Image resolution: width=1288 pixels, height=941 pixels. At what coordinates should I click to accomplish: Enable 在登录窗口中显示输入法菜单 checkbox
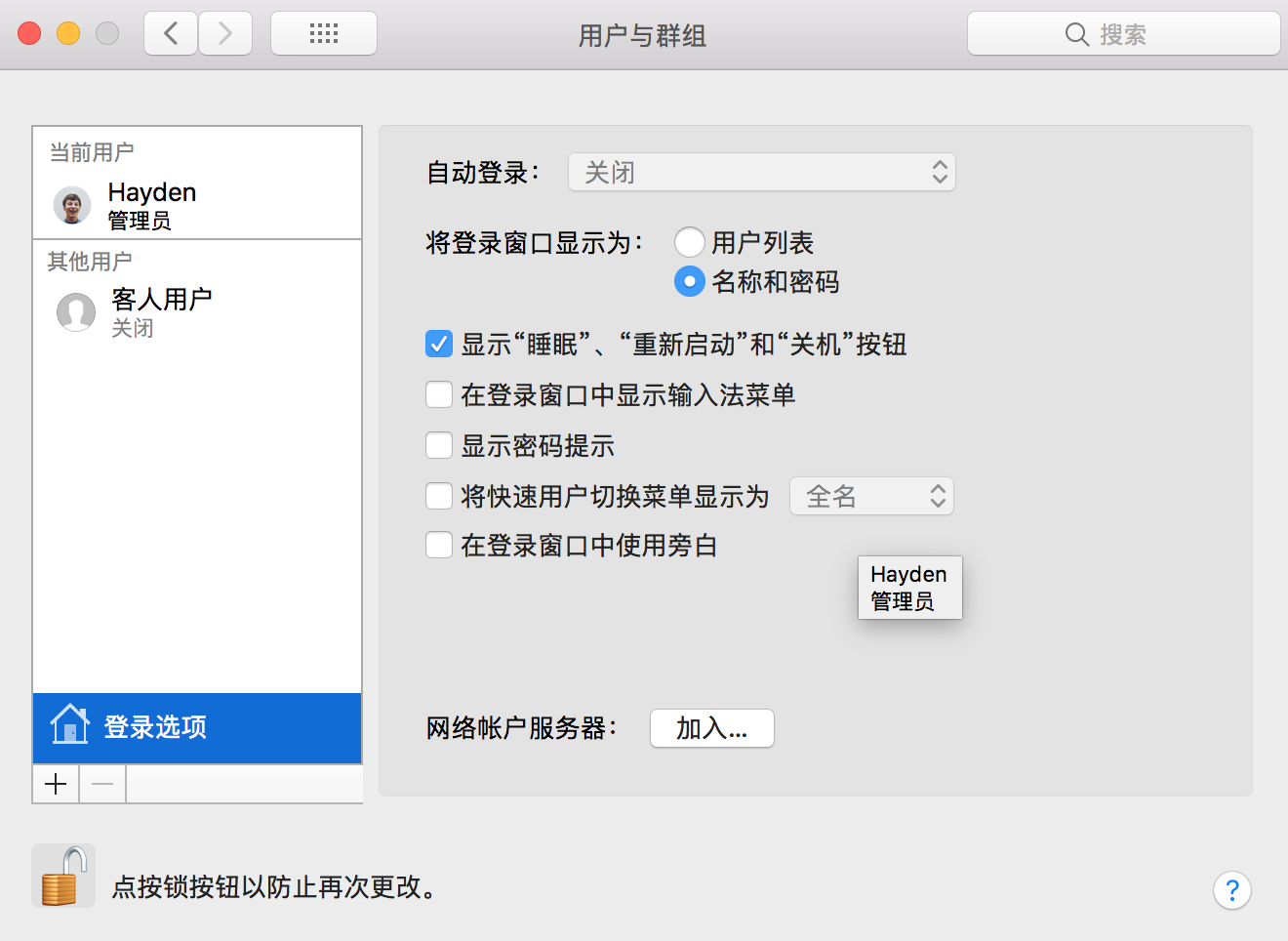click(x=439, y=395)
